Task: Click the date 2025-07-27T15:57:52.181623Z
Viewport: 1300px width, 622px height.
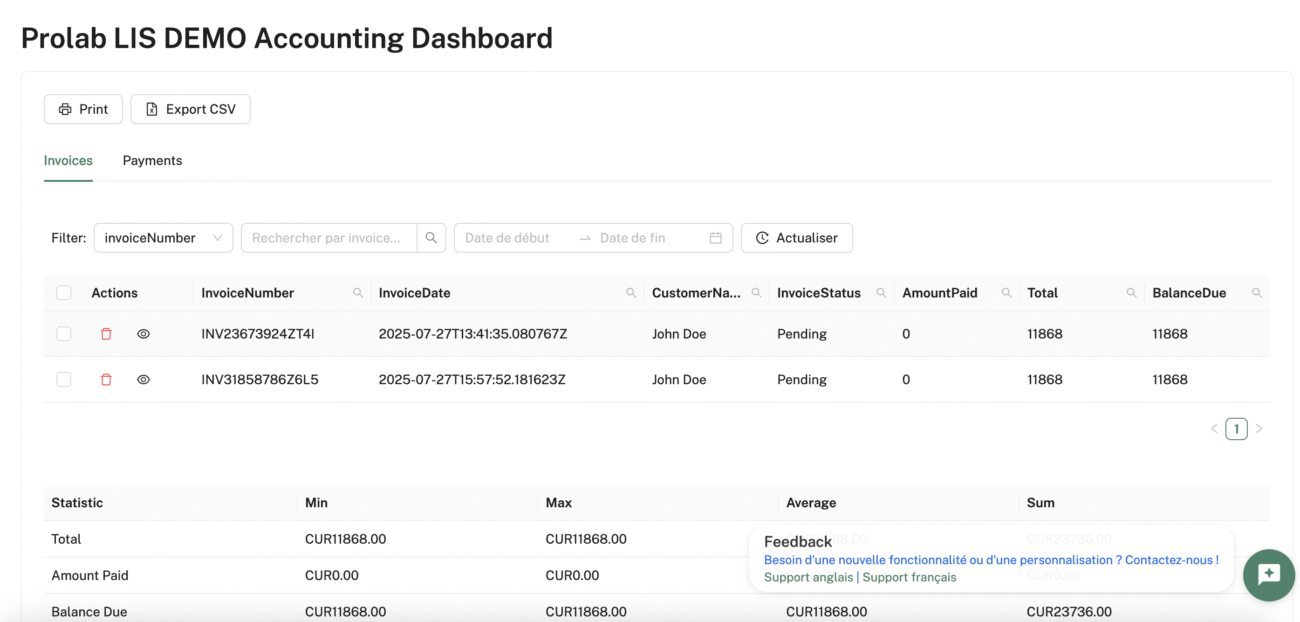Action: (x=473, y=380)
